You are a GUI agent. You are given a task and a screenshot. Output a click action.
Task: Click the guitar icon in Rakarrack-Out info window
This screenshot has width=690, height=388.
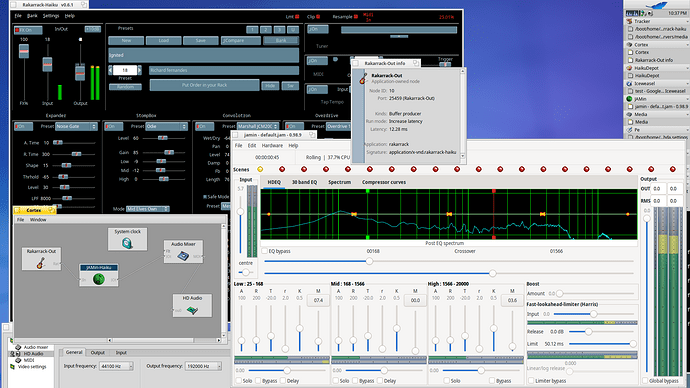pos(363,79)
